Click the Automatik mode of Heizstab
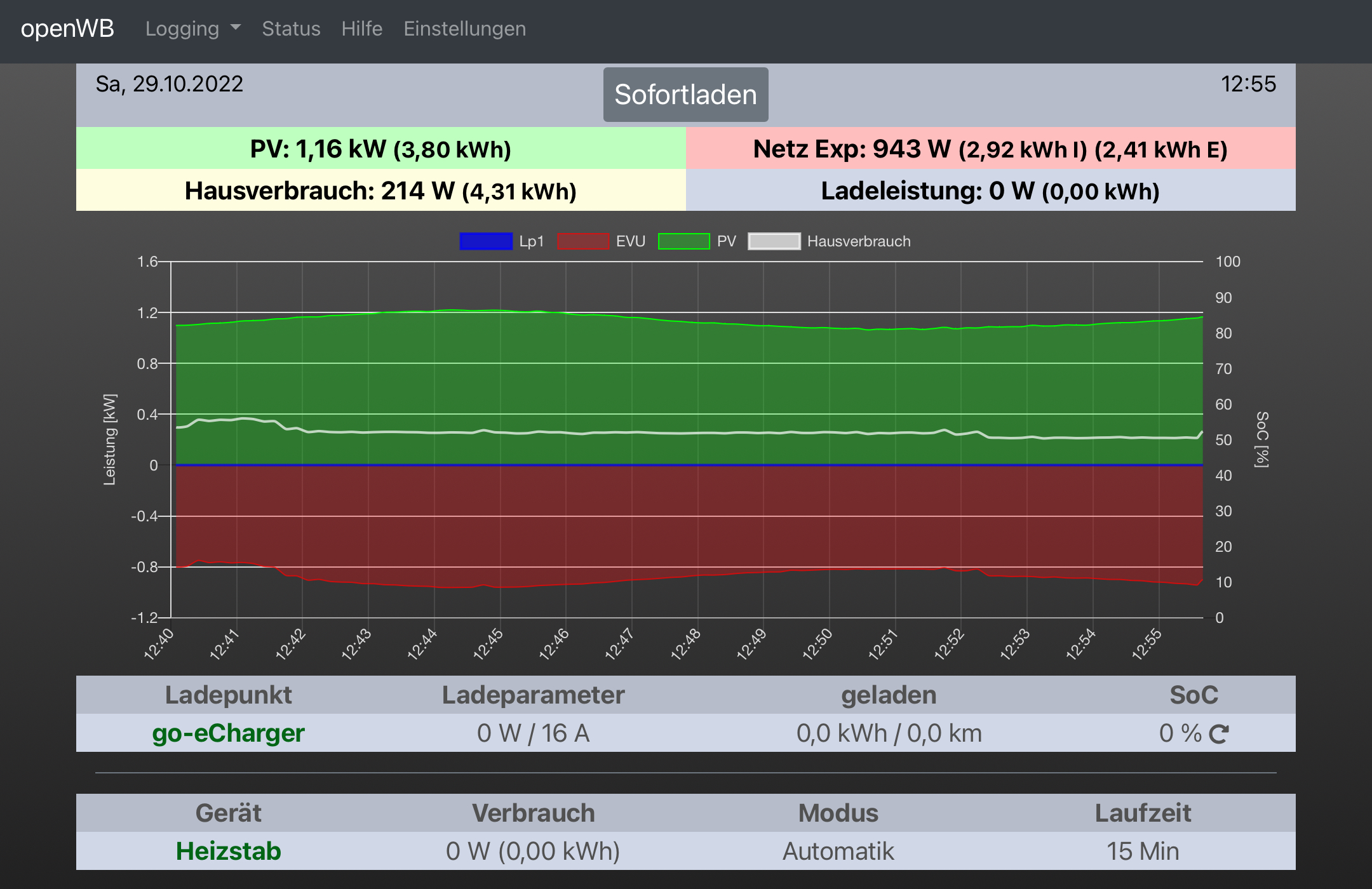Viewport: 1372px width, 889px height. point(838,852)
